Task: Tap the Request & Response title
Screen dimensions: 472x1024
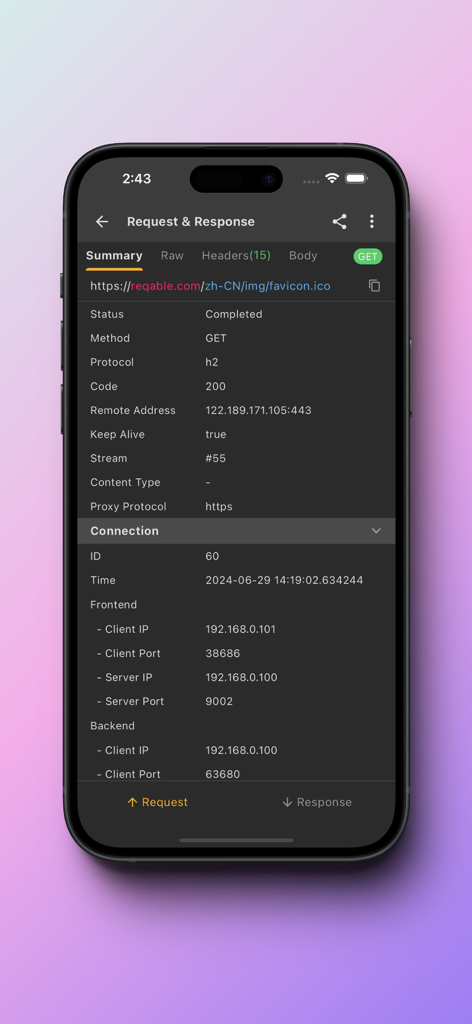Action: pos(191,221)
